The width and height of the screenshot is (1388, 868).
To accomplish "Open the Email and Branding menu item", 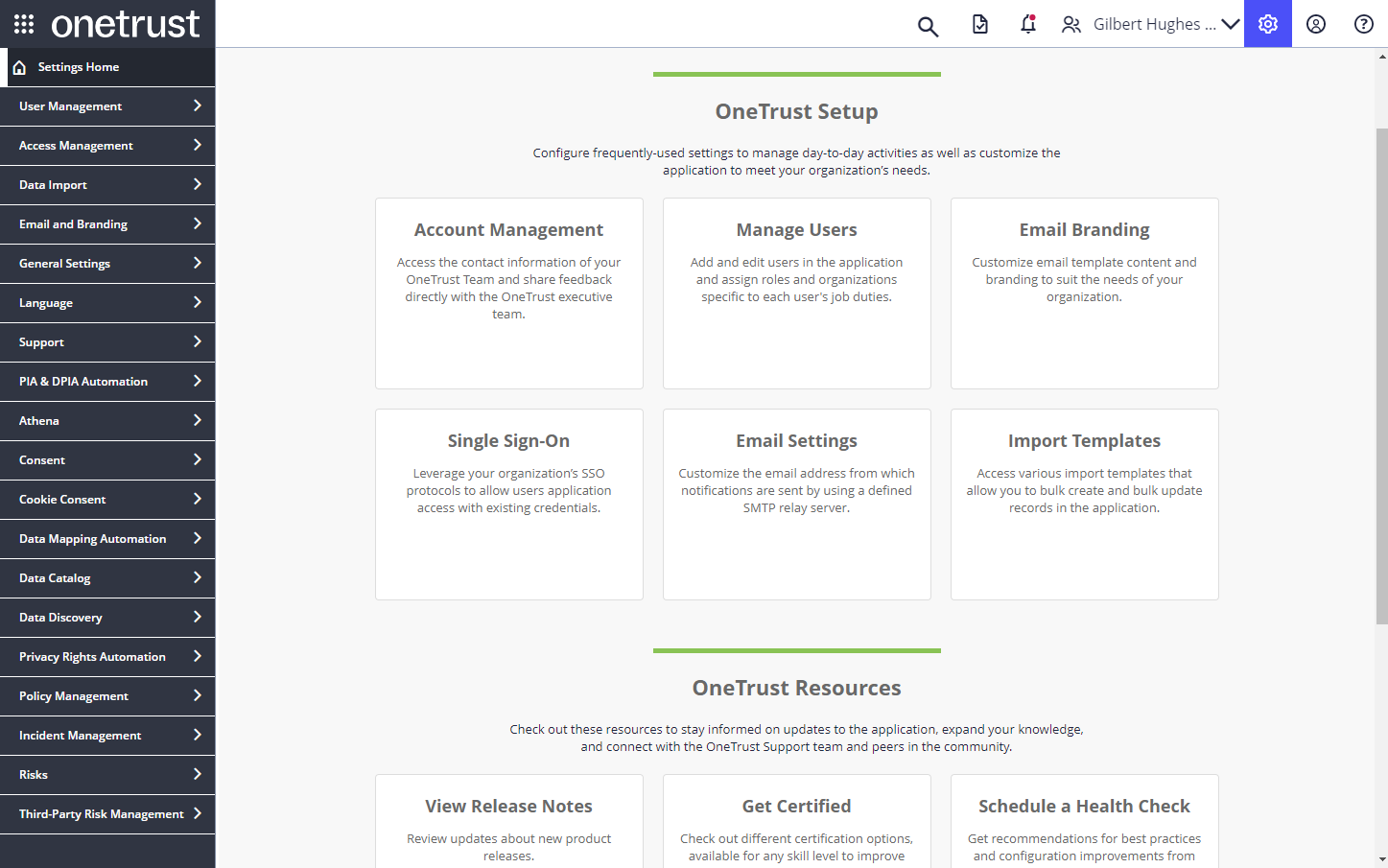I will click(x=107, y=223).
